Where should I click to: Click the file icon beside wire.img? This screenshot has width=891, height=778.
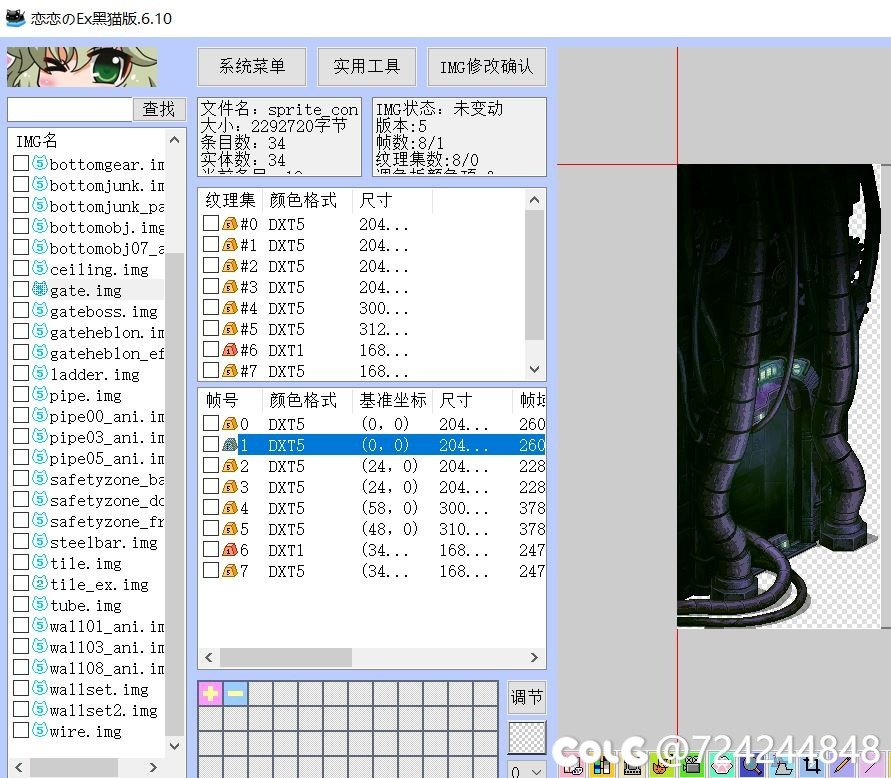click(40, 730)
